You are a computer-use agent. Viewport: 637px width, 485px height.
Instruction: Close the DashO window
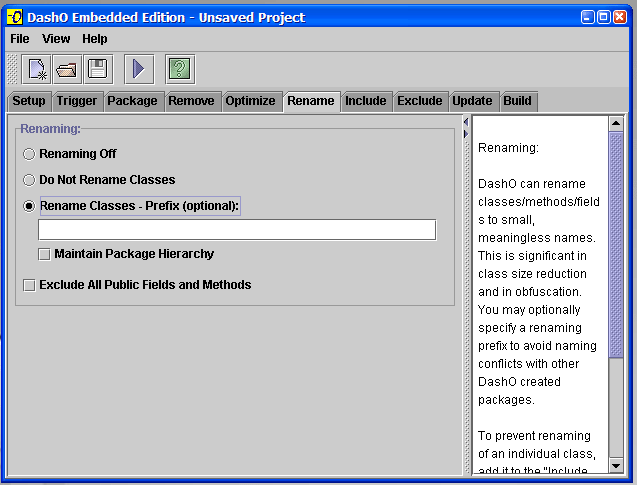coord(620,17)
